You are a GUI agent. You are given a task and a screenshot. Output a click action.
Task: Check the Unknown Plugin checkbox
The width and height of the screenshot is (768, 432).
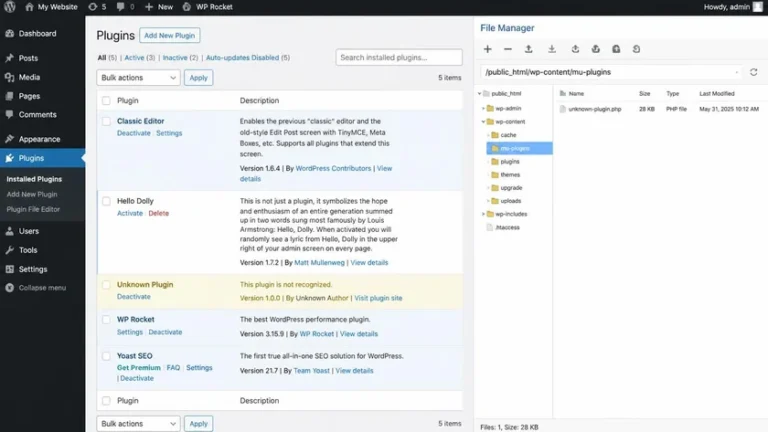pos(106,285)
